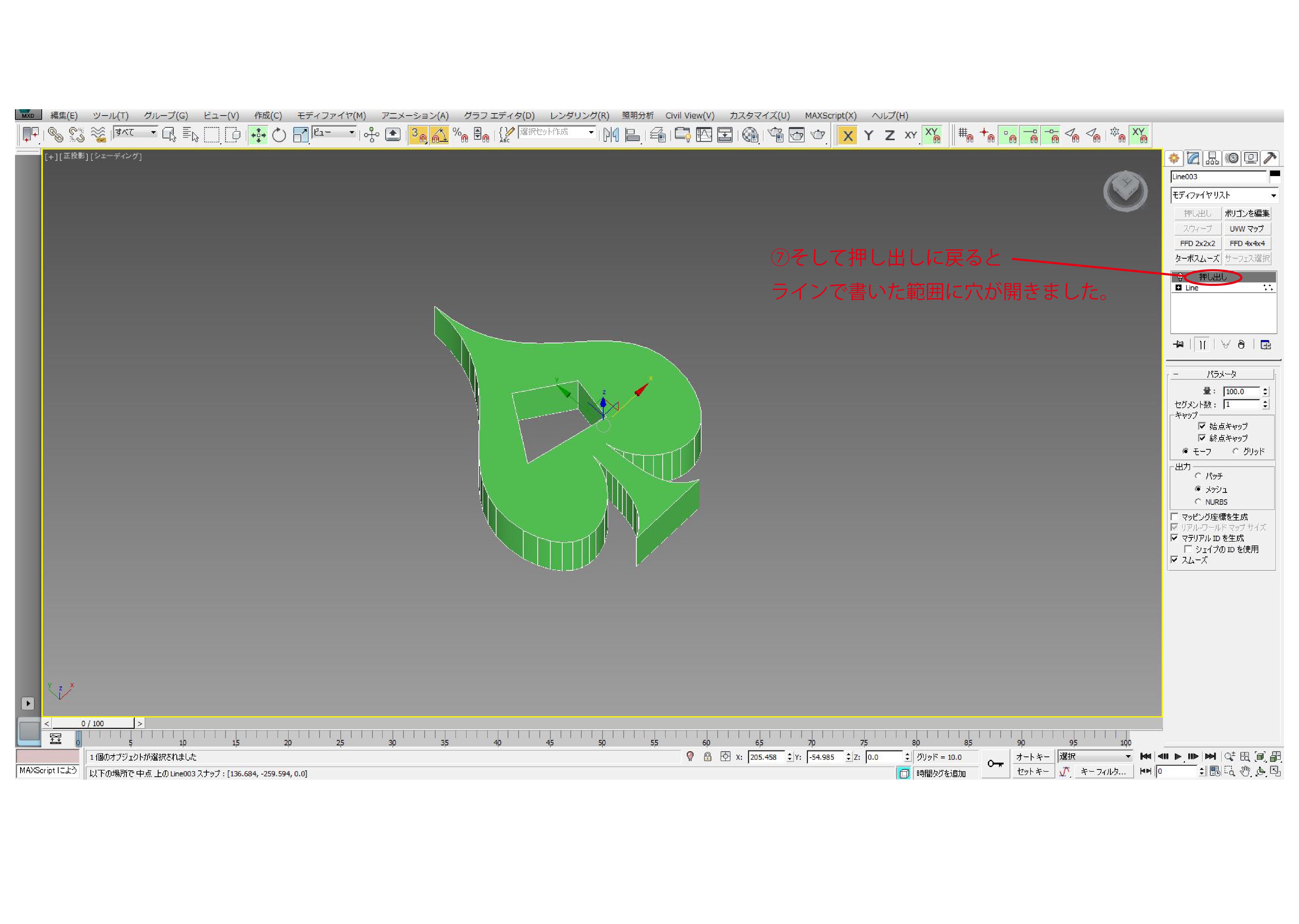Expand the Line entry in modifier stack
The image size is (1299, 924).
coord(1178,288)
